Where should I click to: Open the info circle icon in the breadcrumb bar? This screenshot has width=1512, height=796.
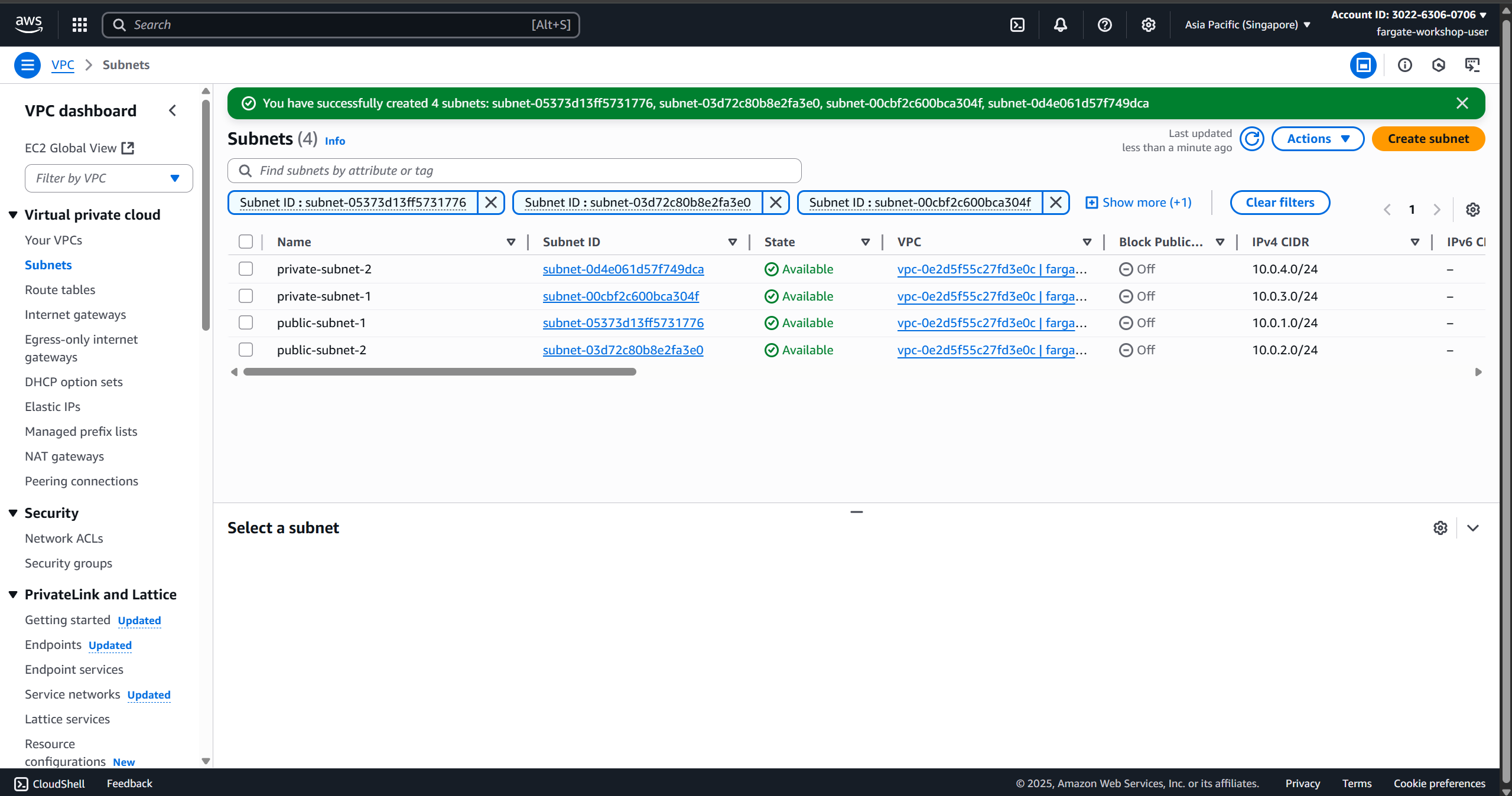(1405, 65)
